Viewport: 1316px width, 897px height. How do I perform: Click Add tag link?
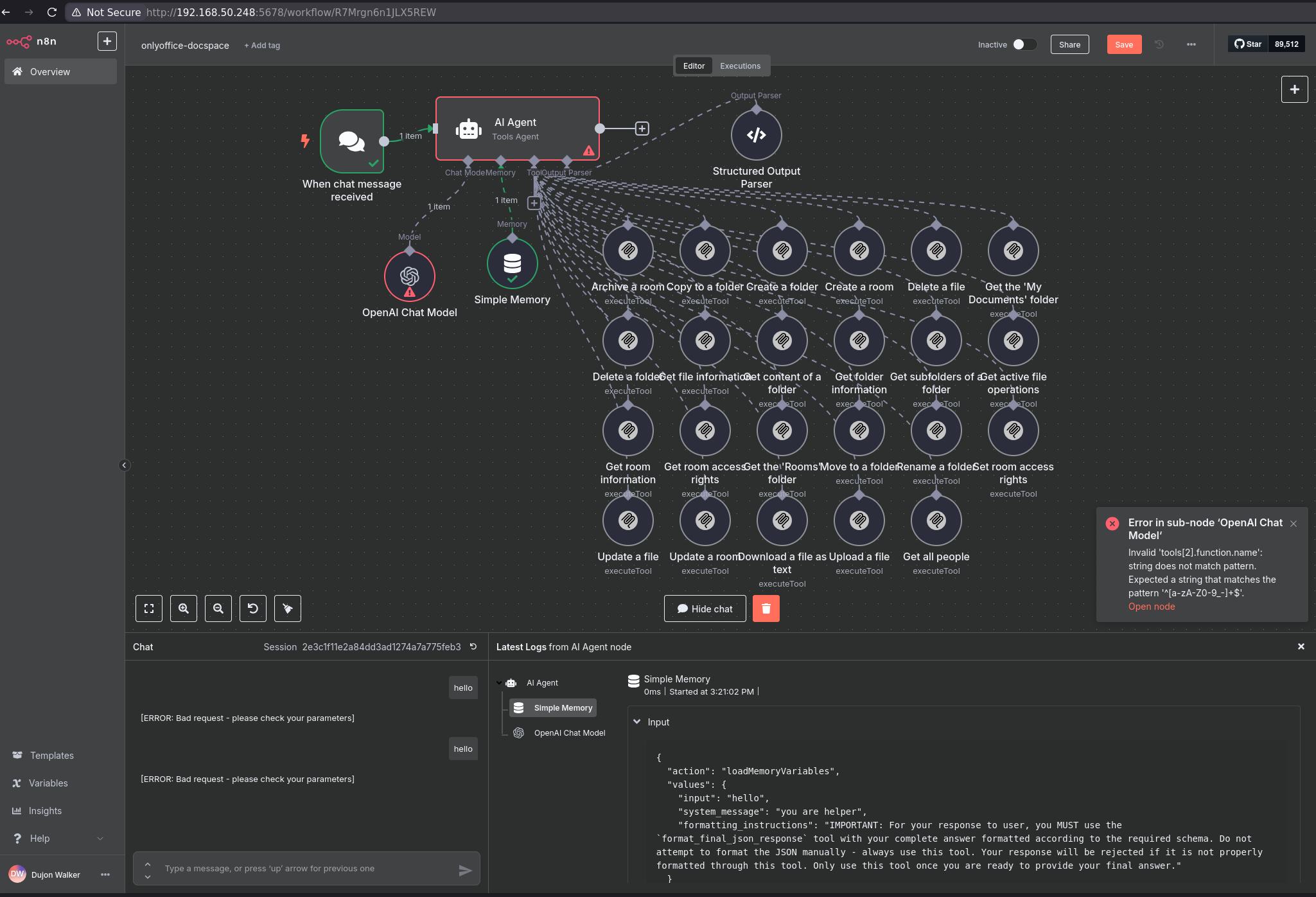(262, 46)
